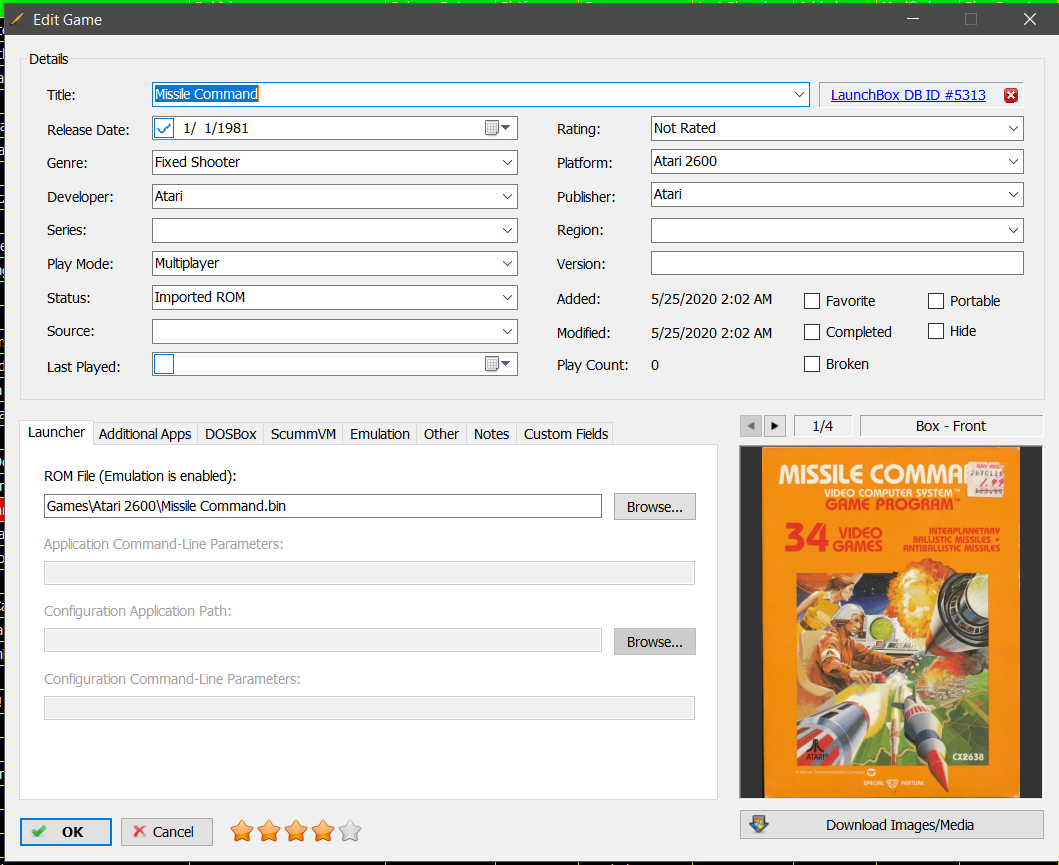Flag the game as Broken
The width and height of the screenshot is (1059, 865).
coord(812,364)
